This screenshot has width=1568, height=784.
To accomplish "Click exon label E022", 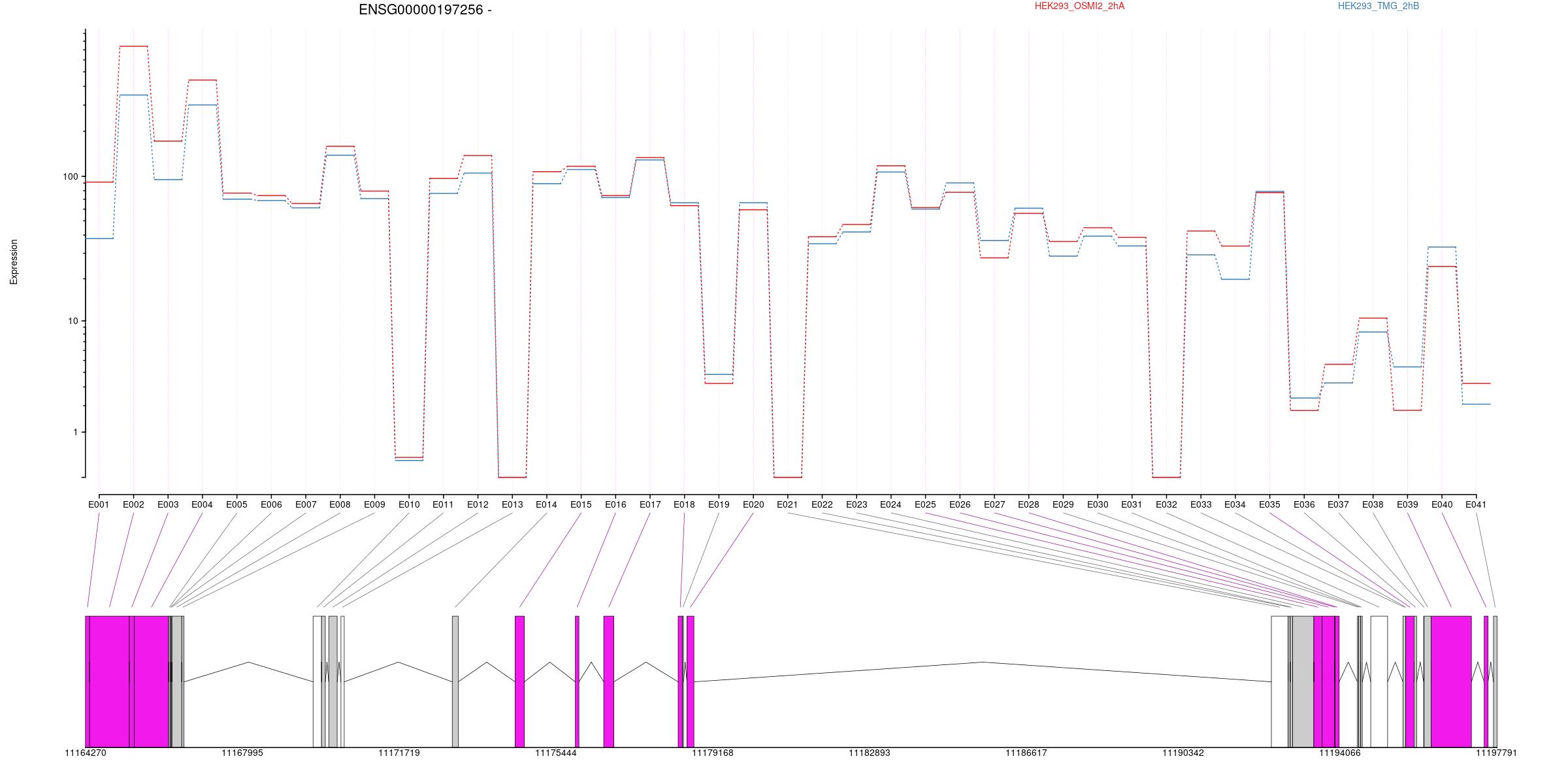I will coord(822,505).
